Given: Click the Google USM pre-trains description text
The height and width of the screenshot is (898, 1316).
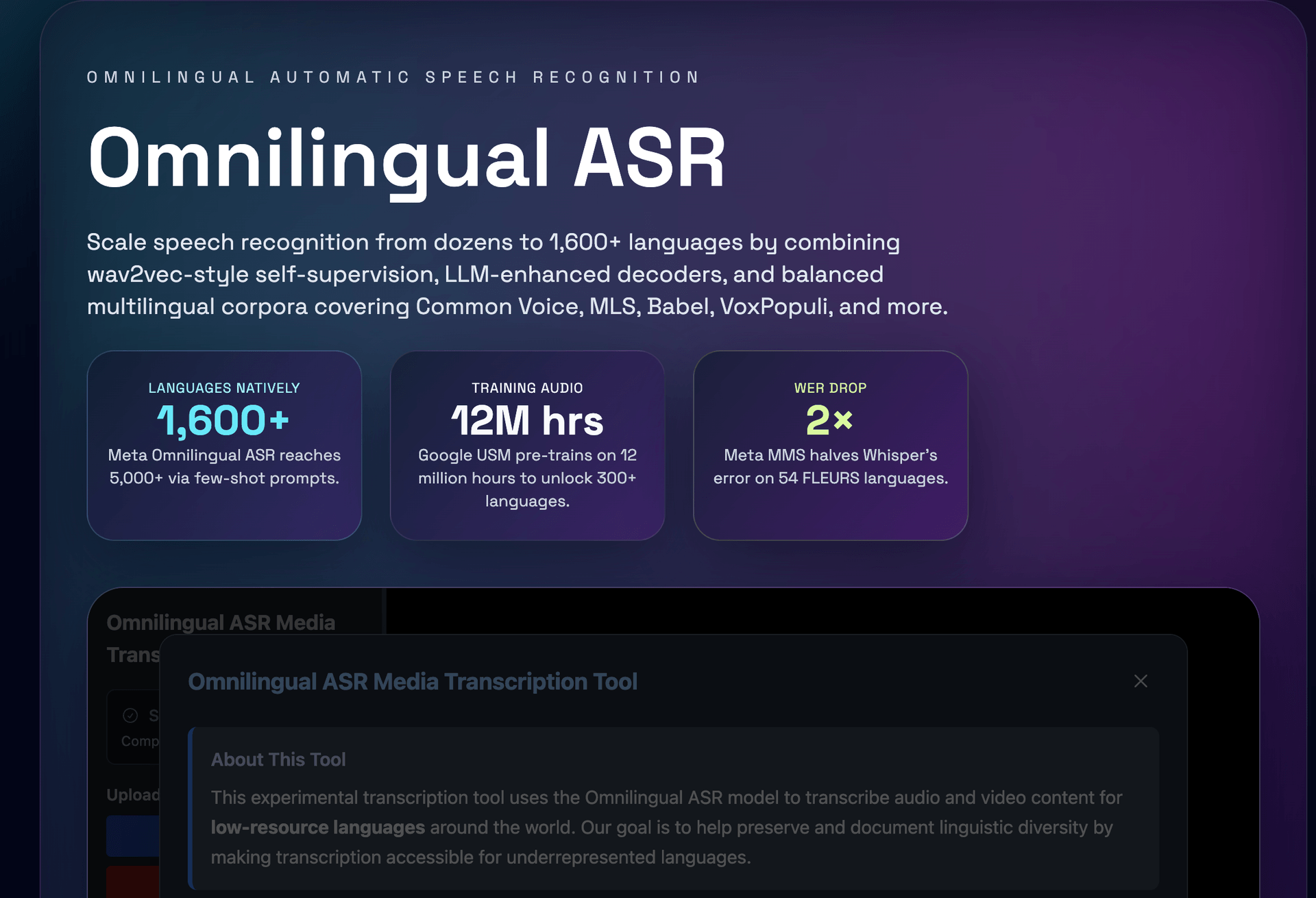Looking at the screenshot, I should click(527, 478).
